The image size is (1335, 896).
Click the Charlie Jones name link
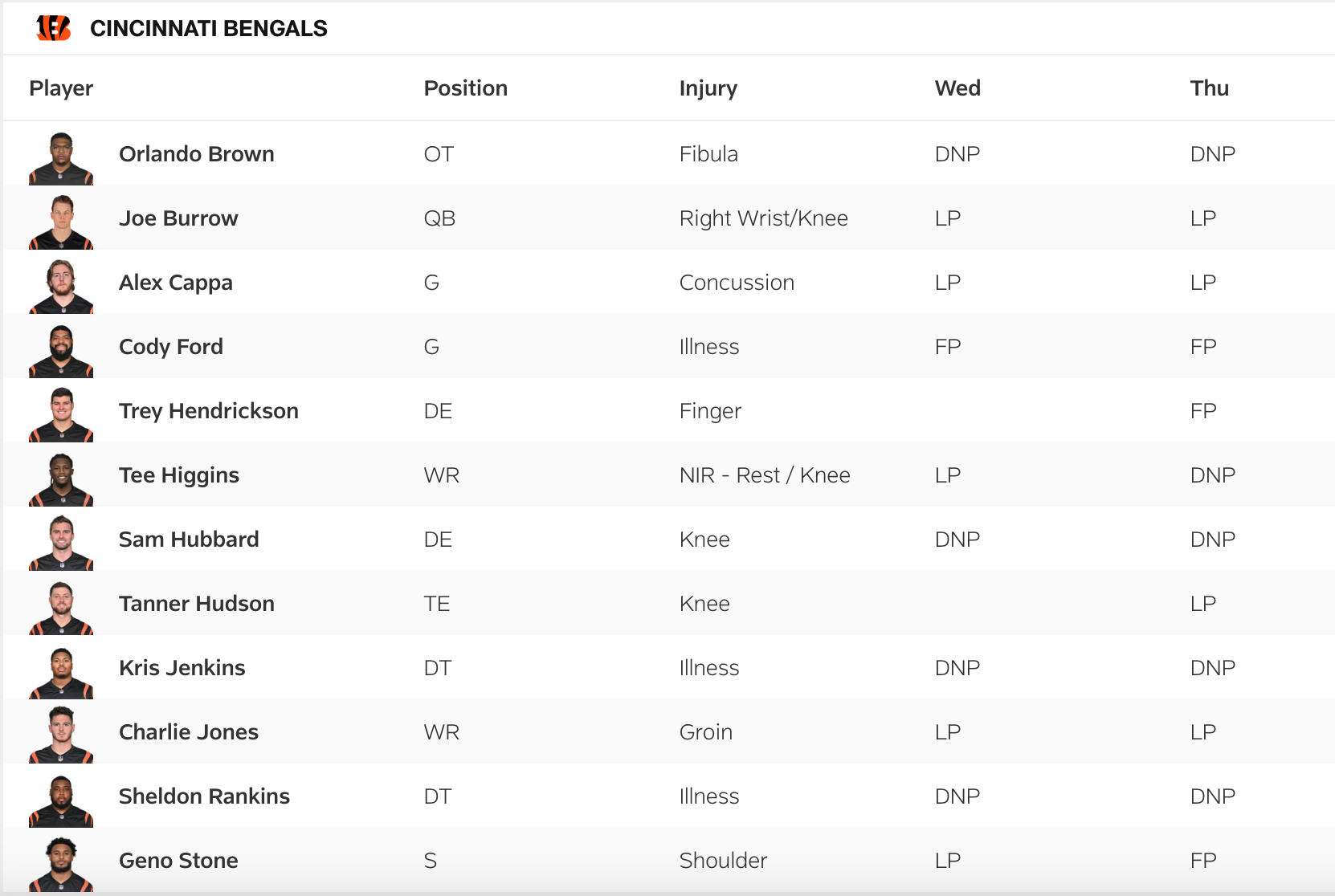point(188,732)
